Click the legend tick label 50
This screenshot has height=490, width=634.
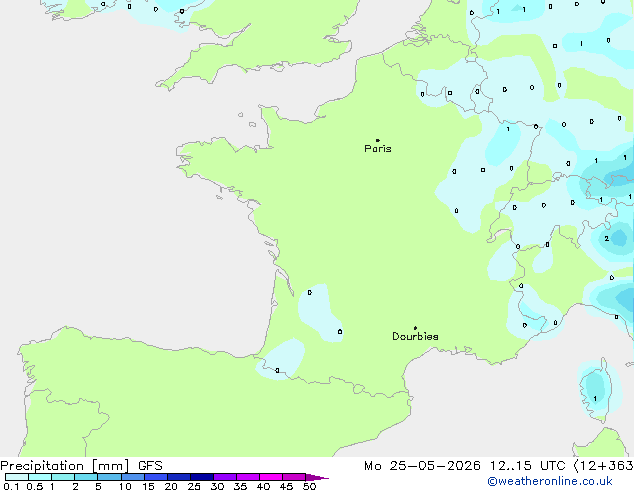309,486
